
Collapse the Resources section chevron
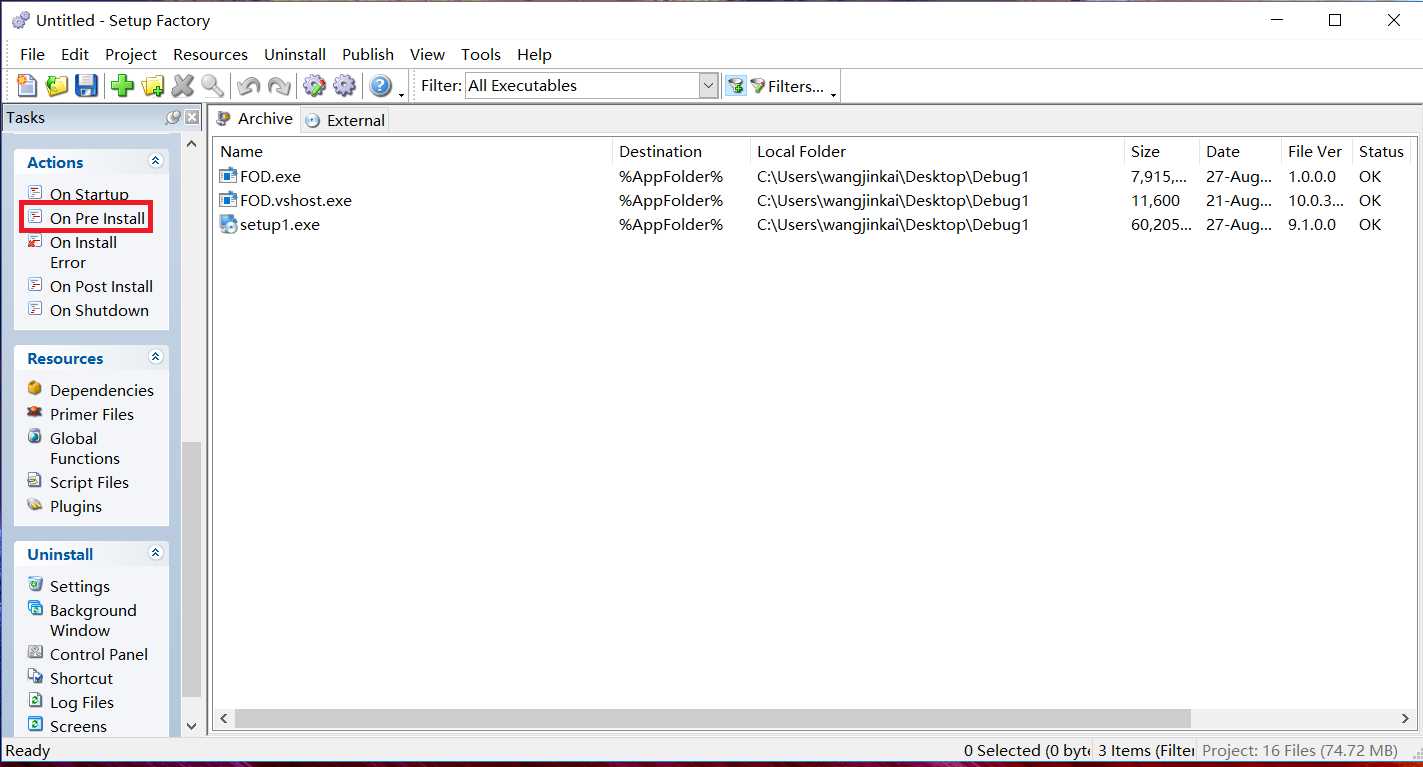pos(155,357)
